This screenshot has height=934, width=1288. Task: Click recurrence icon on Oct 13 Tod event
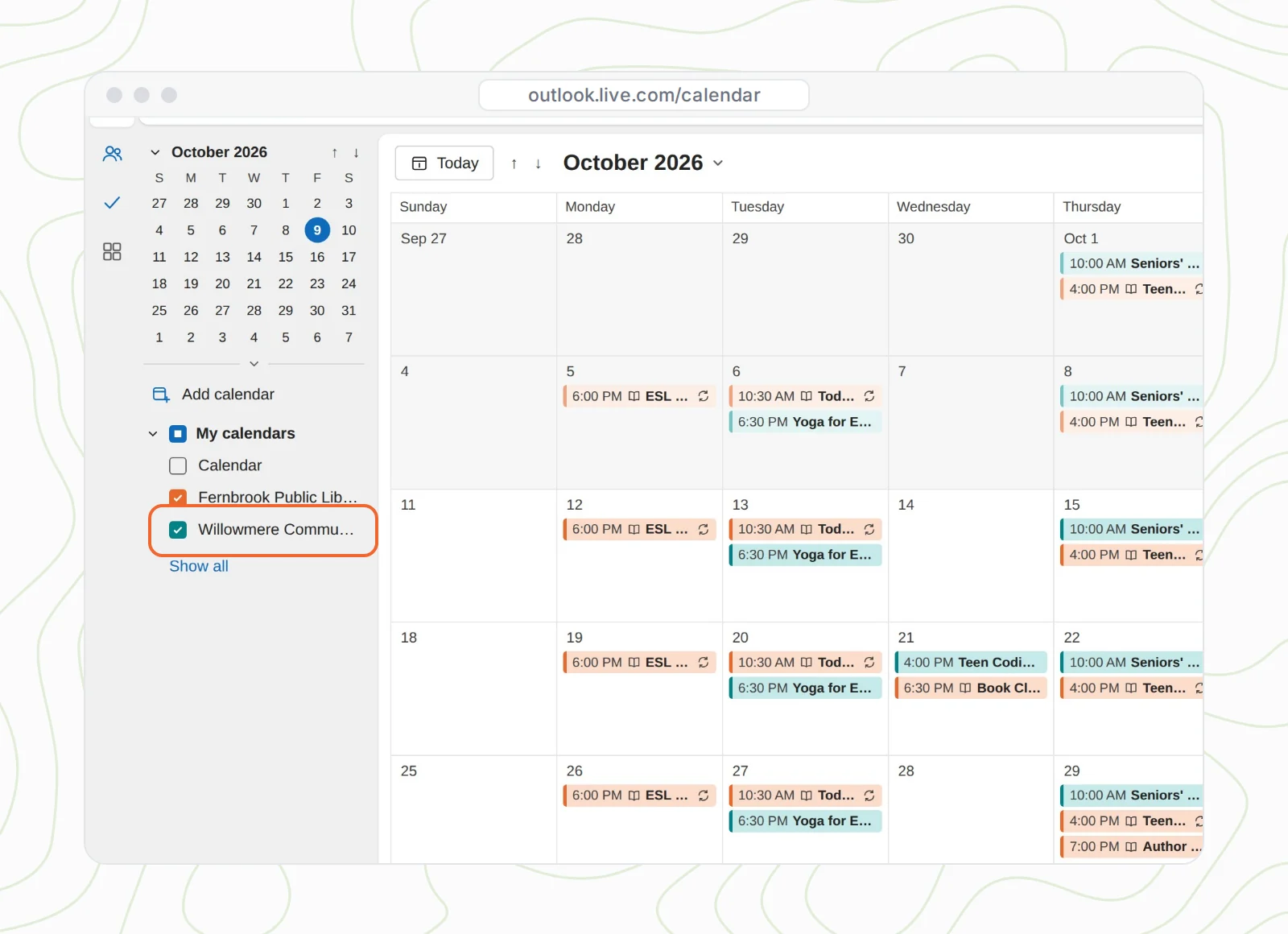coord(869,529)
